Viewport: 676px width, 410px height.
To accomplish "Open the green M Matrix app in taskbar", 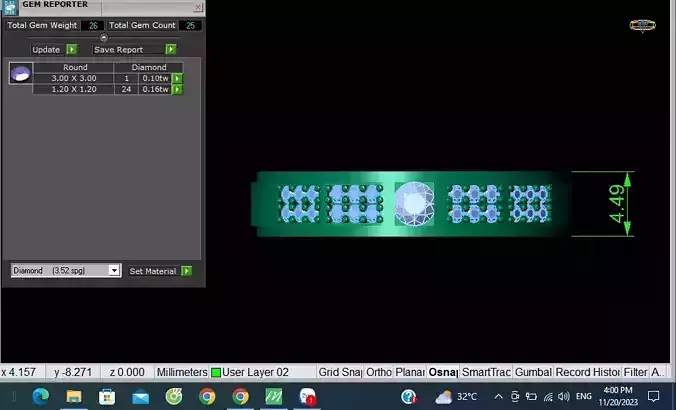I will pos(274,396).
